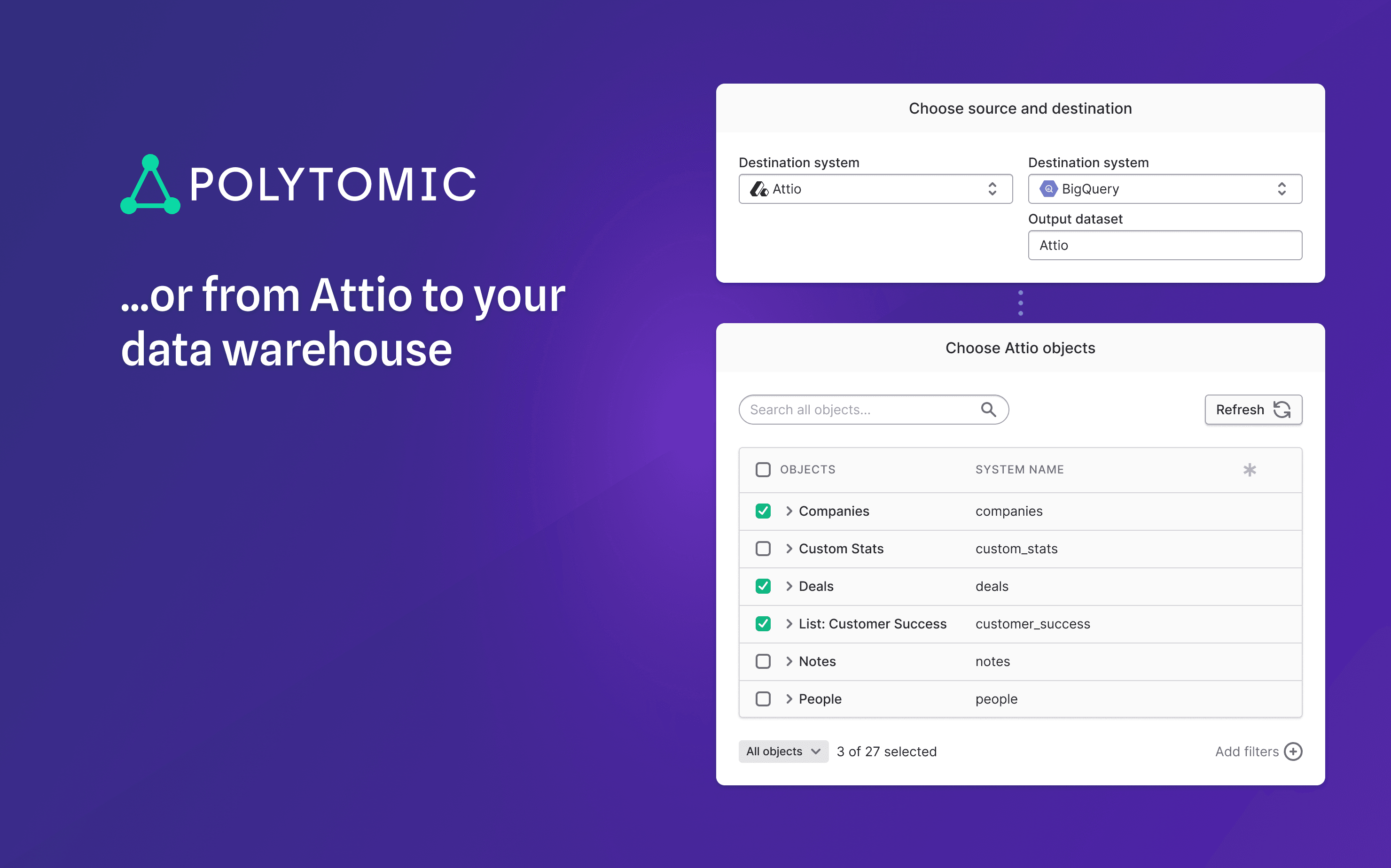Click the plus circle next to Add filters

(1293, 752)
